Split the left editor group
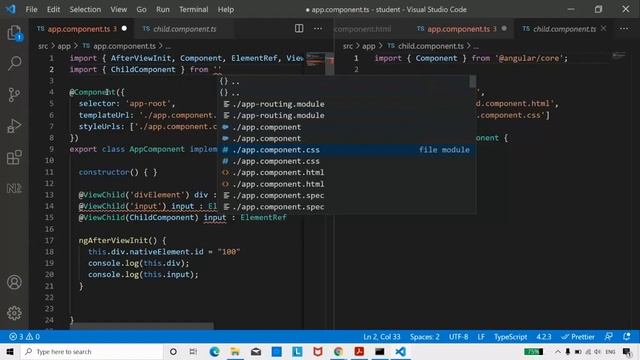640x360 pixels. [x=299, y=28]
